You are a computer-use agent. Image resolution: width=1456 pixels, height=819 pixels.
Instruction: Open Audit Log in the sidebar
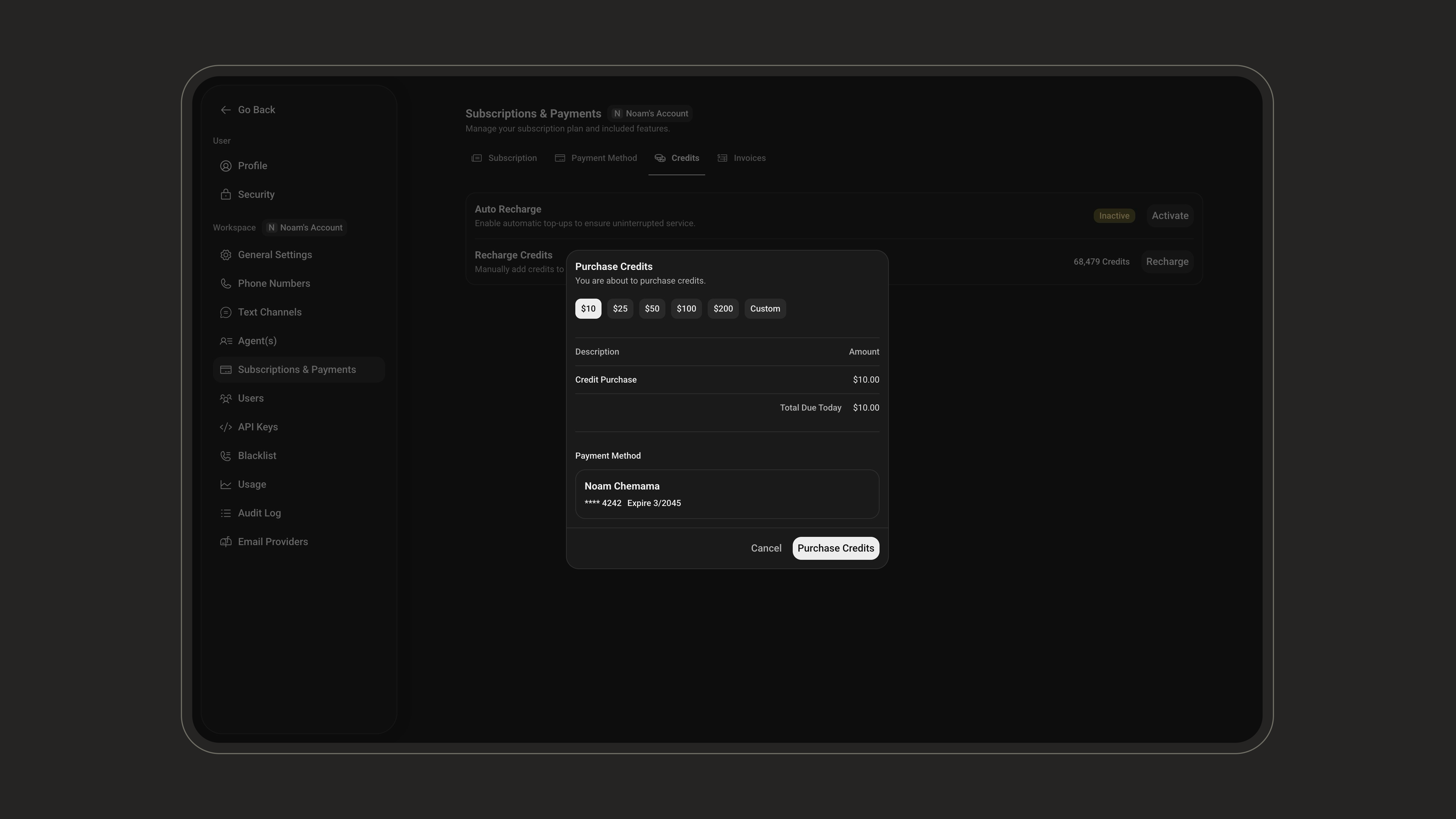pos(299,513)
